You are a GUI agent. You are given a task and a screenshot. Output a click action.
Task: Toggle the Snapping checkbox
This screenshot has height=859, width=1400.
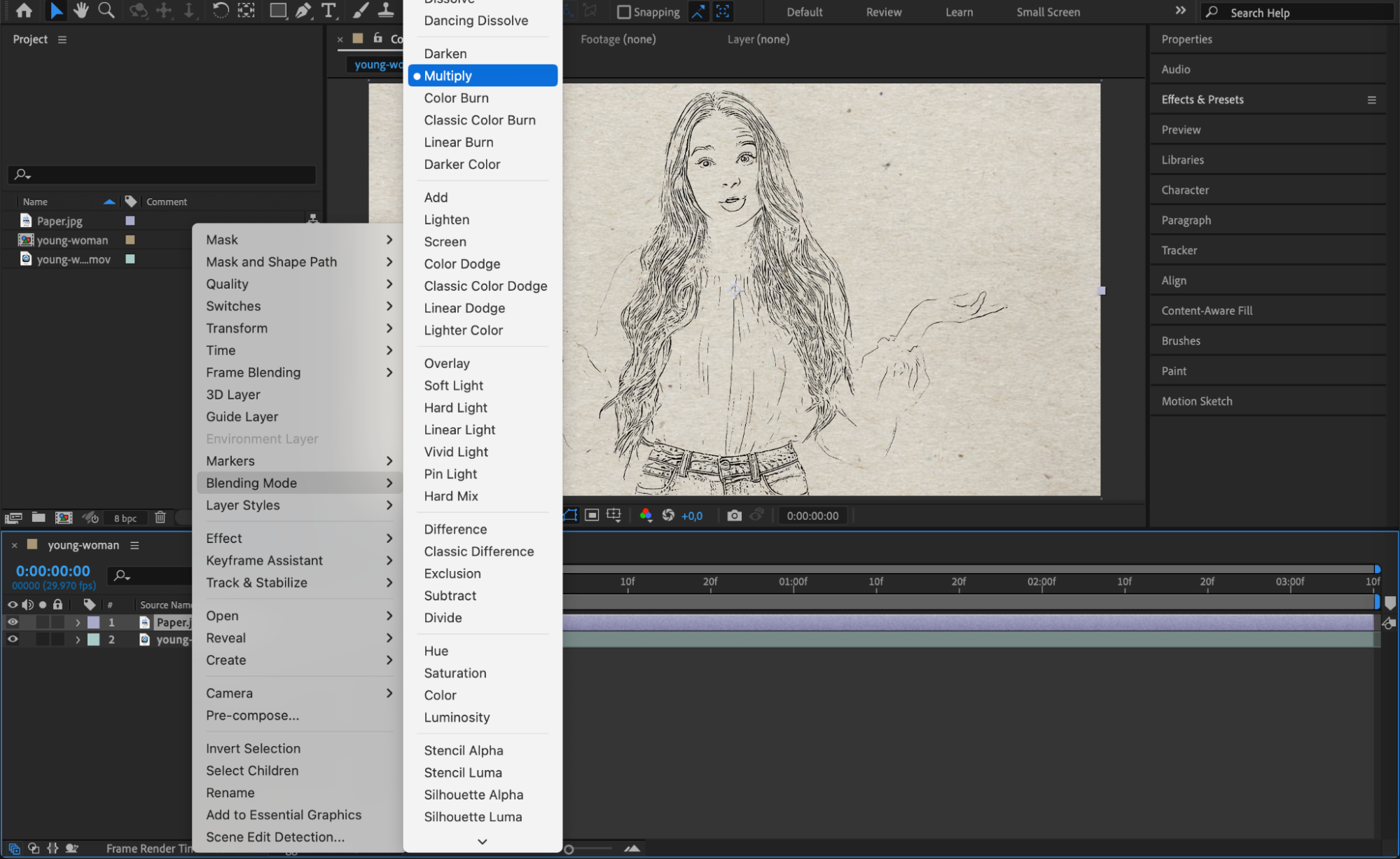(x=624, y=12)
